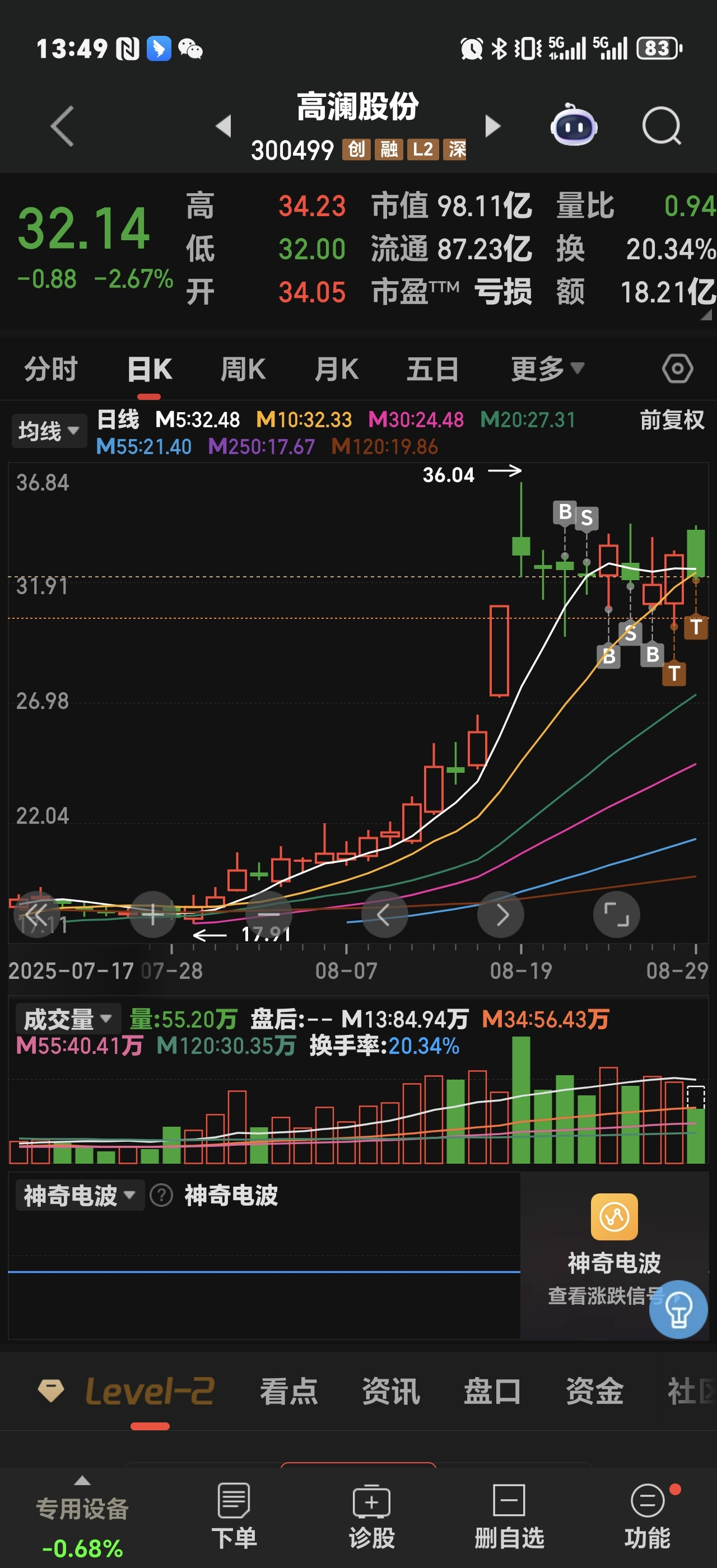
Task: Select Level-2 bottom tab
Action: coord(150,1391)
